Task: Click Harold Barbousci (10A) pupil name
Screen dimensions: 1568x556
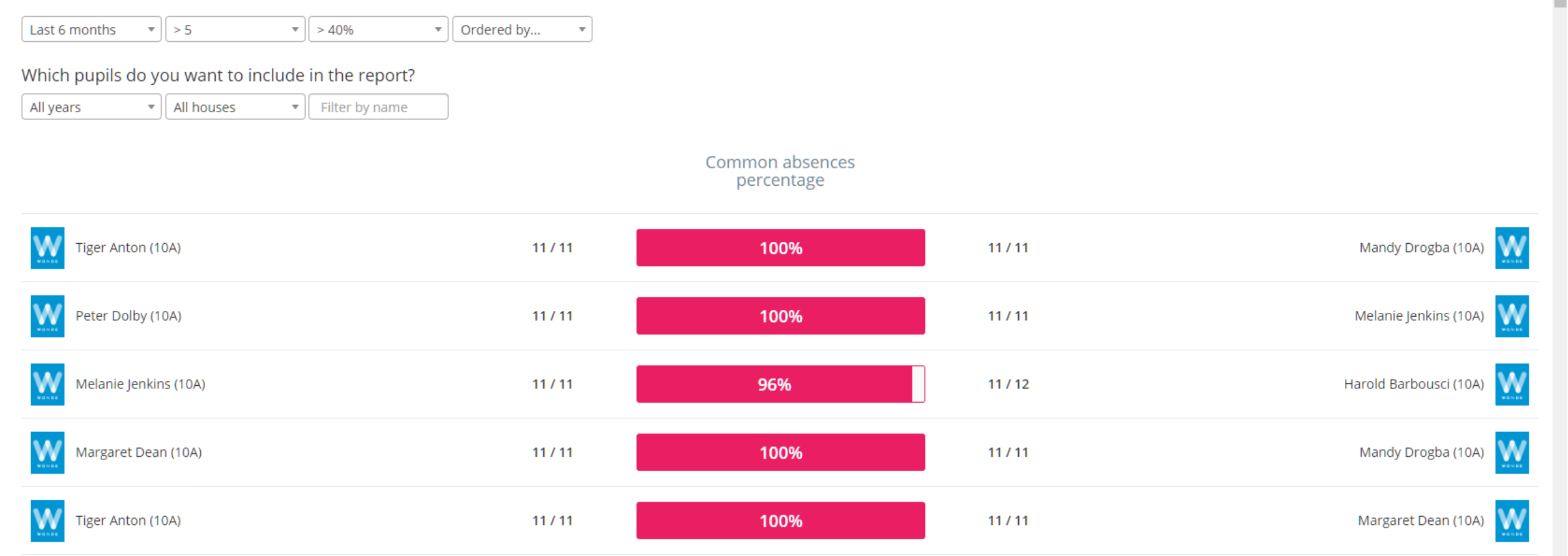Action: click(x=1413, y=384)
